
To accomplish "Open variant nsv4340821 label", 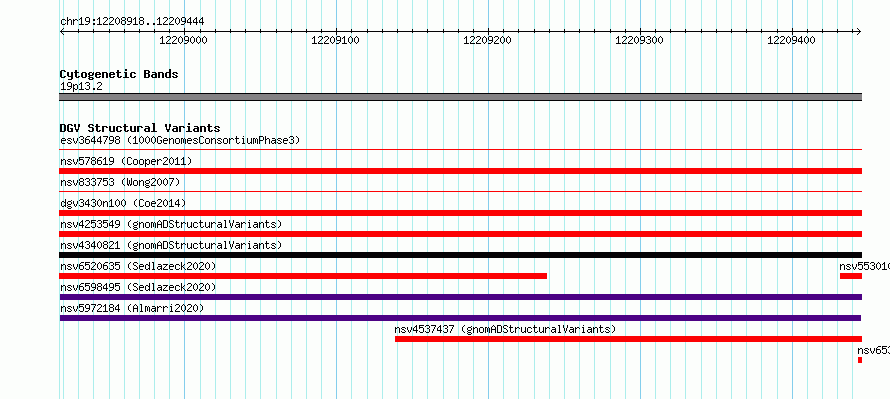I will point(171,245).
